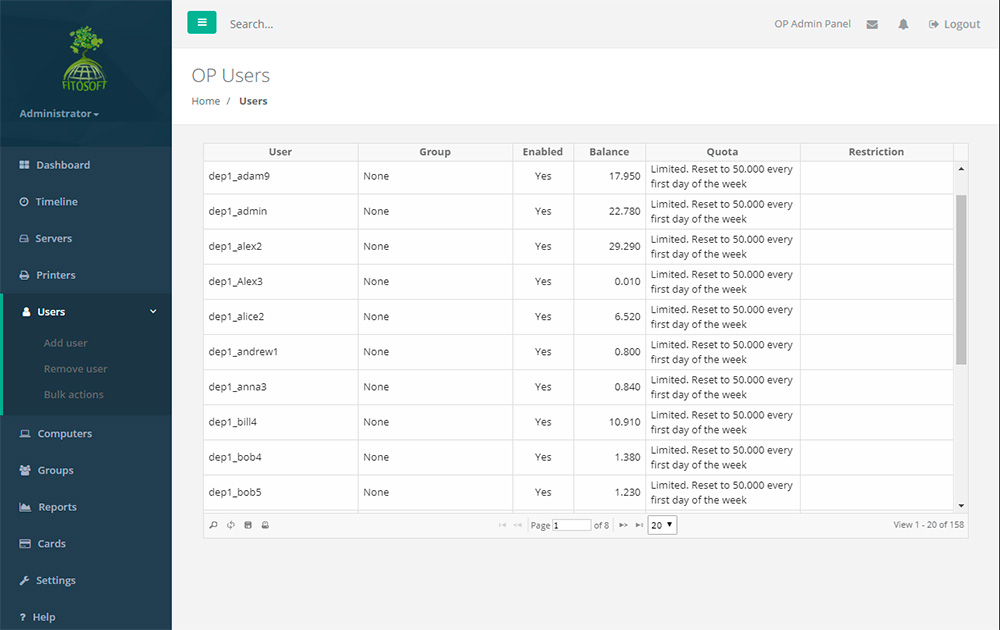
Task: Sort by Balance column header
Action: click(x=609, y=152)
